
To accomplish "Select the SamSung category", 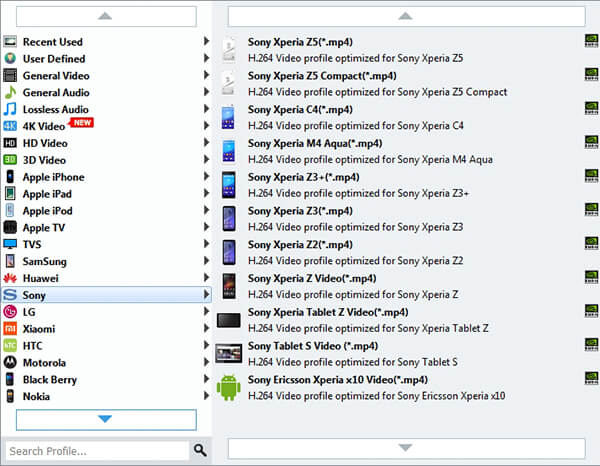I will pos(45,261).
